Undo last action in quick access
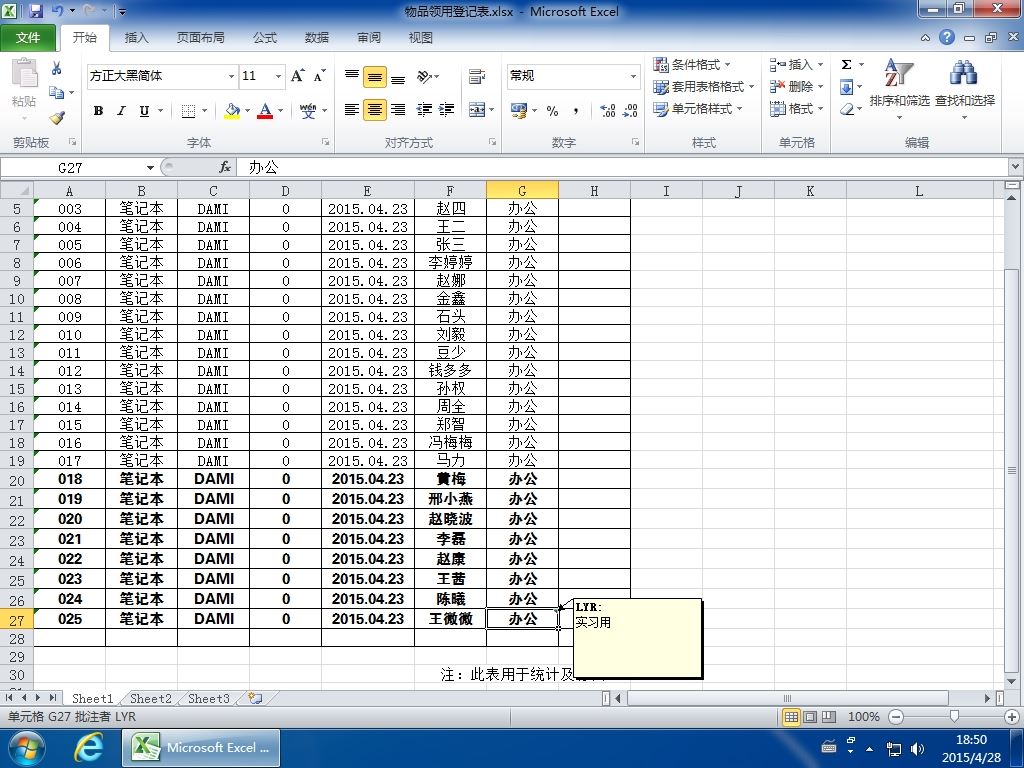Screen dimensions: 1024x768 (x=57, y=11)
